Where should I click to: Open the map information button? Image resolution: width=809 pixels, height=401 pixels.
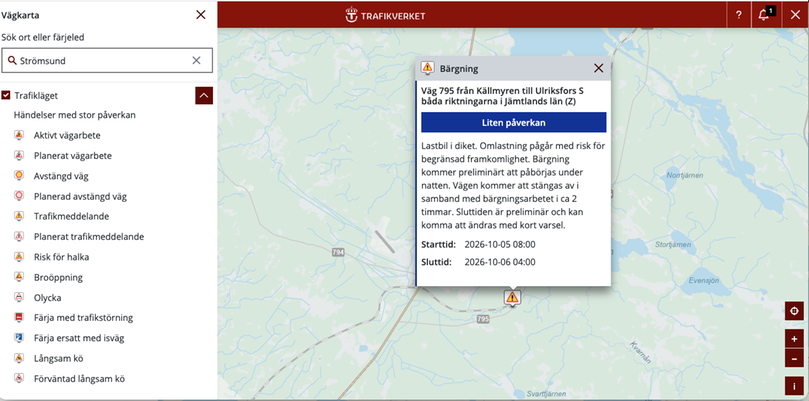794,386
